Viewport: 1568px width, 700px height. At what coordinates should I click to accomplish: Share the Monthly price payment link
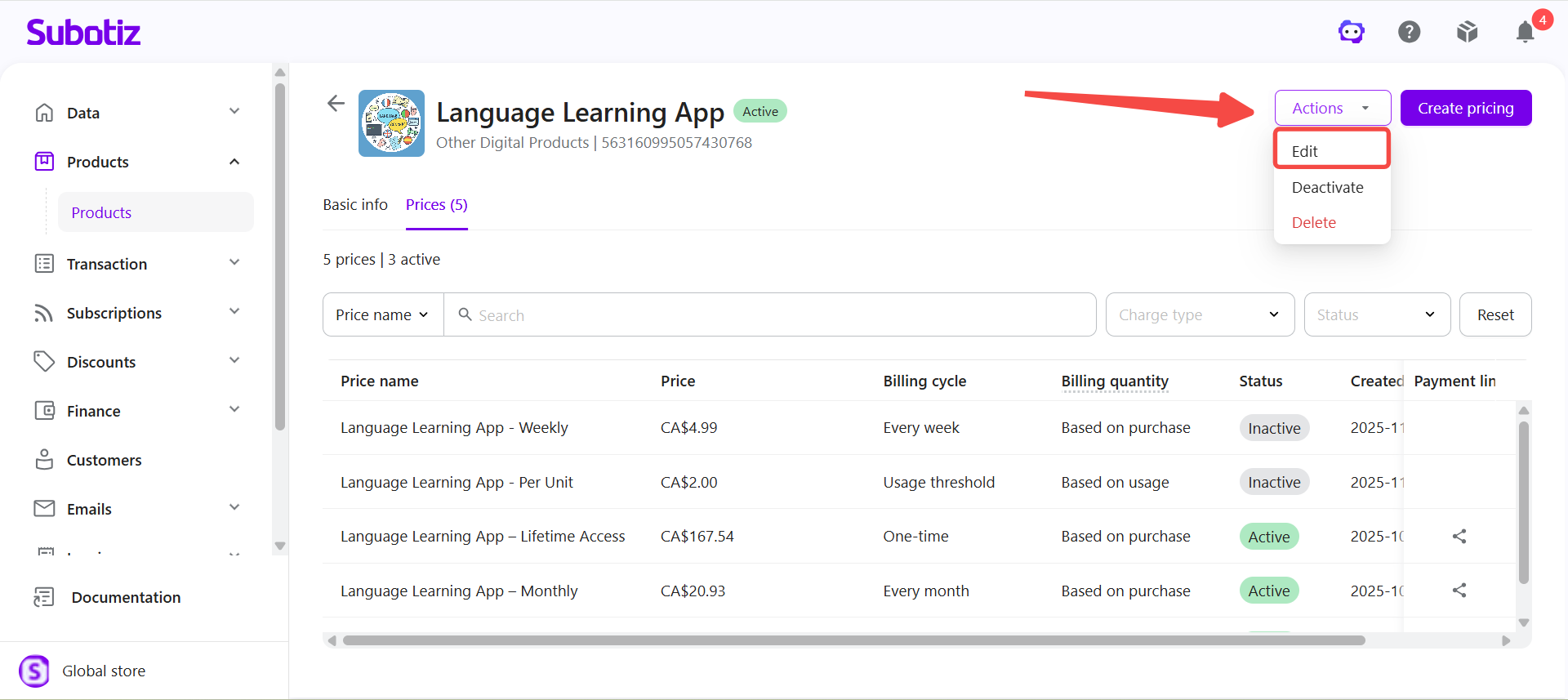1459,590
